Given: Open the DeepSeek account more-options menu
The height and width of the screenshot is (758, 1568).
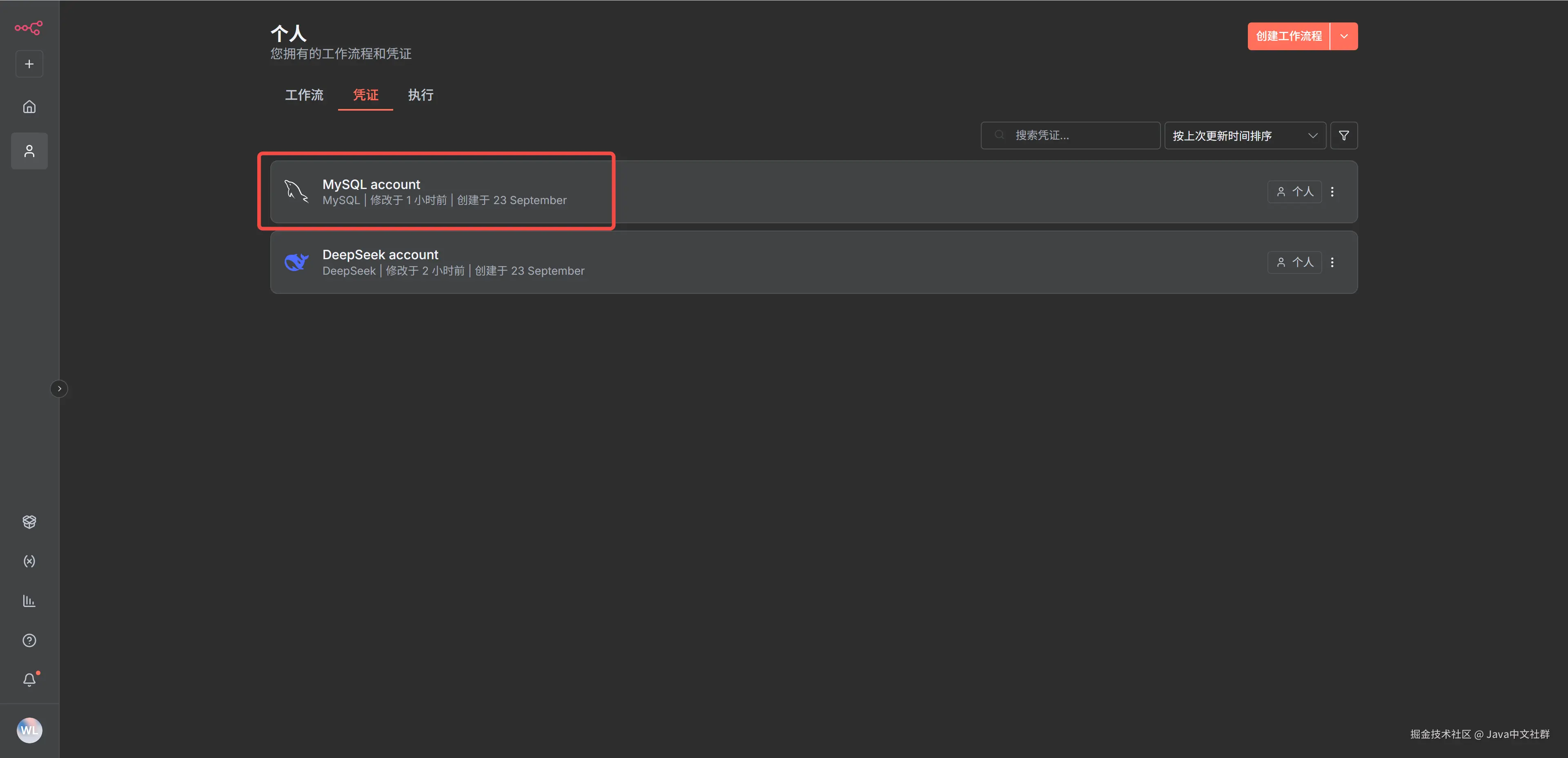Looking at the screenshot, I should tap(1332, 262).
